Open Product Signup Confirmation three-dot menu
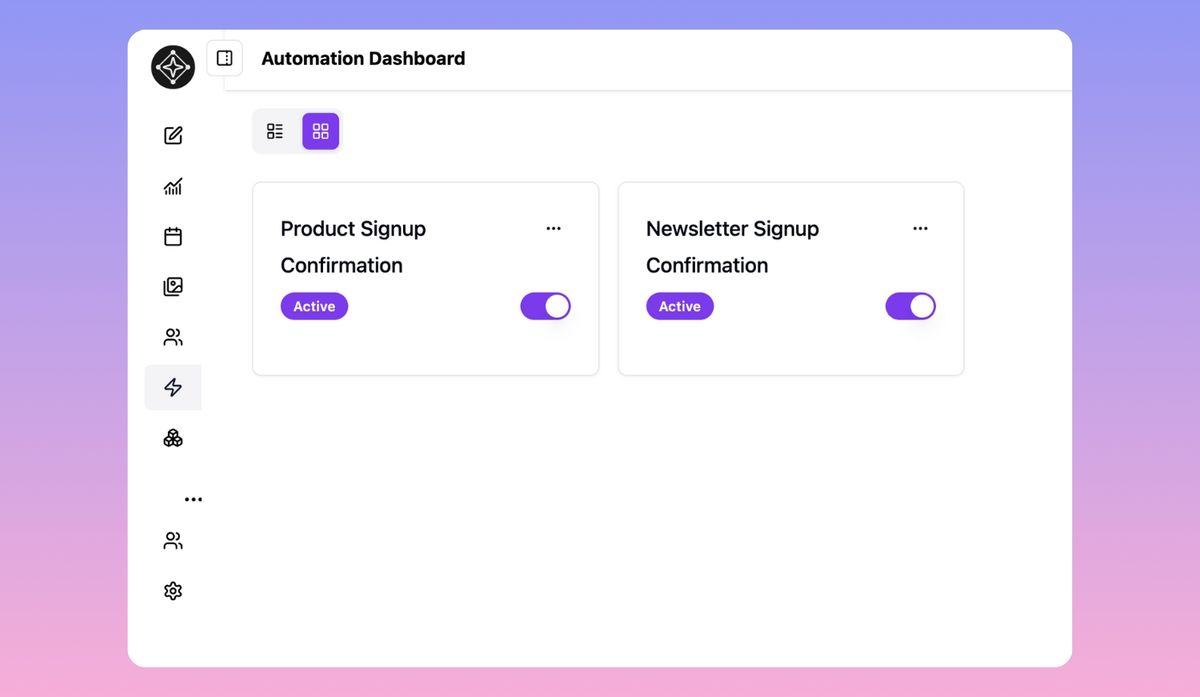The height and width of the screenshot is (697, 1200). [x=554, y=229]
